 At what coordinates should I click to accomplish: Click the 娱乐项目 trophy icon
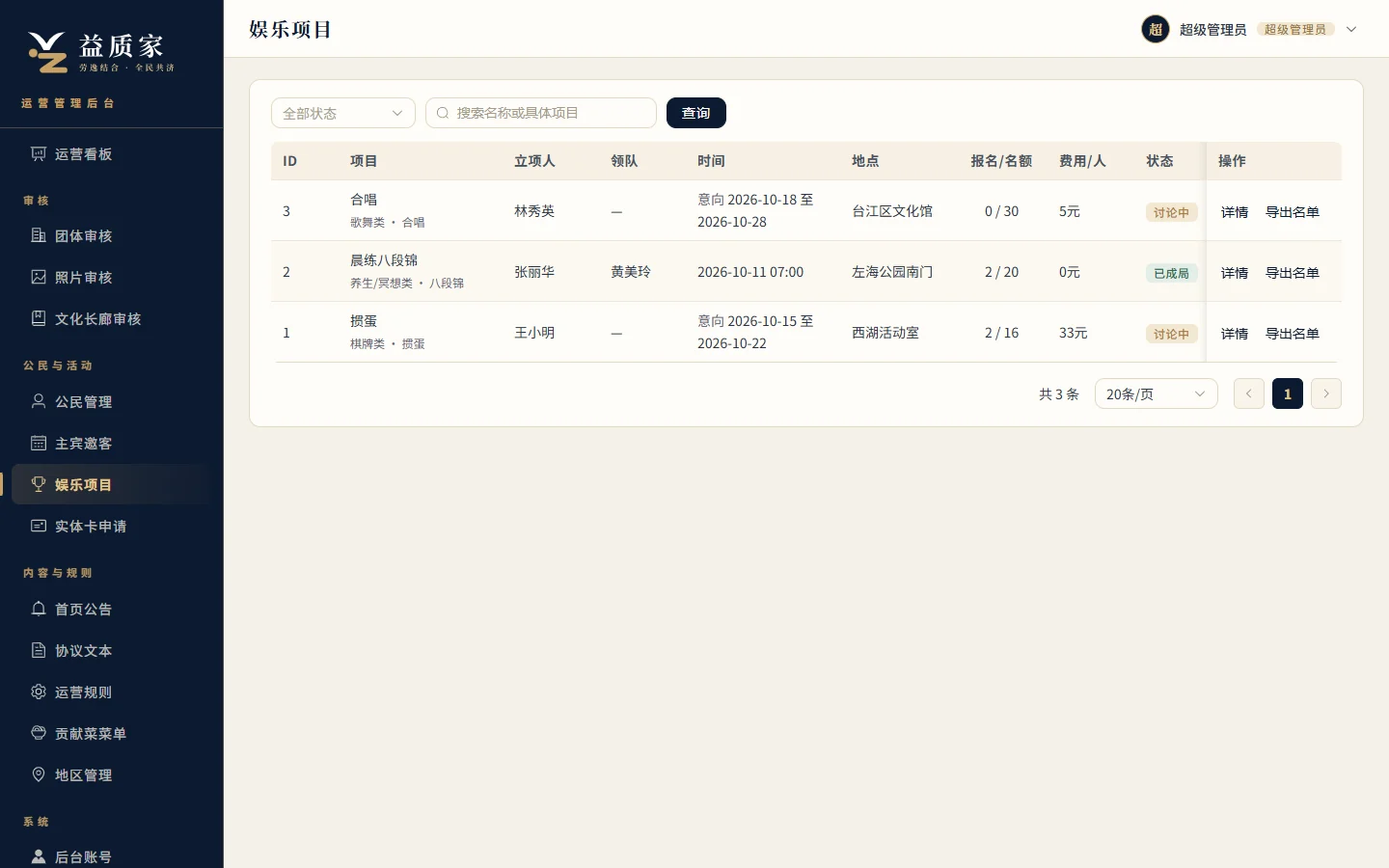tap(39, 485)
